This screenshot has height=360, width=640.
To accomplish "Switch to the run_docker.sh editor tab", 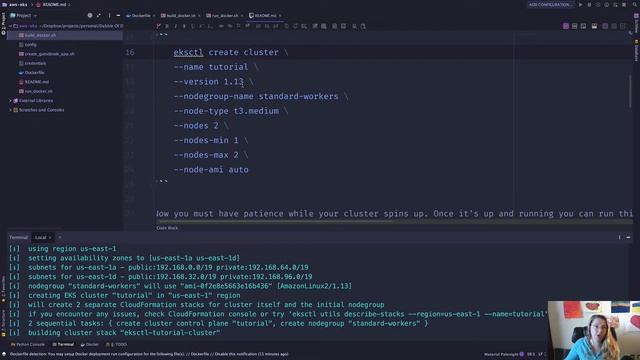I will tap(225, 16).
